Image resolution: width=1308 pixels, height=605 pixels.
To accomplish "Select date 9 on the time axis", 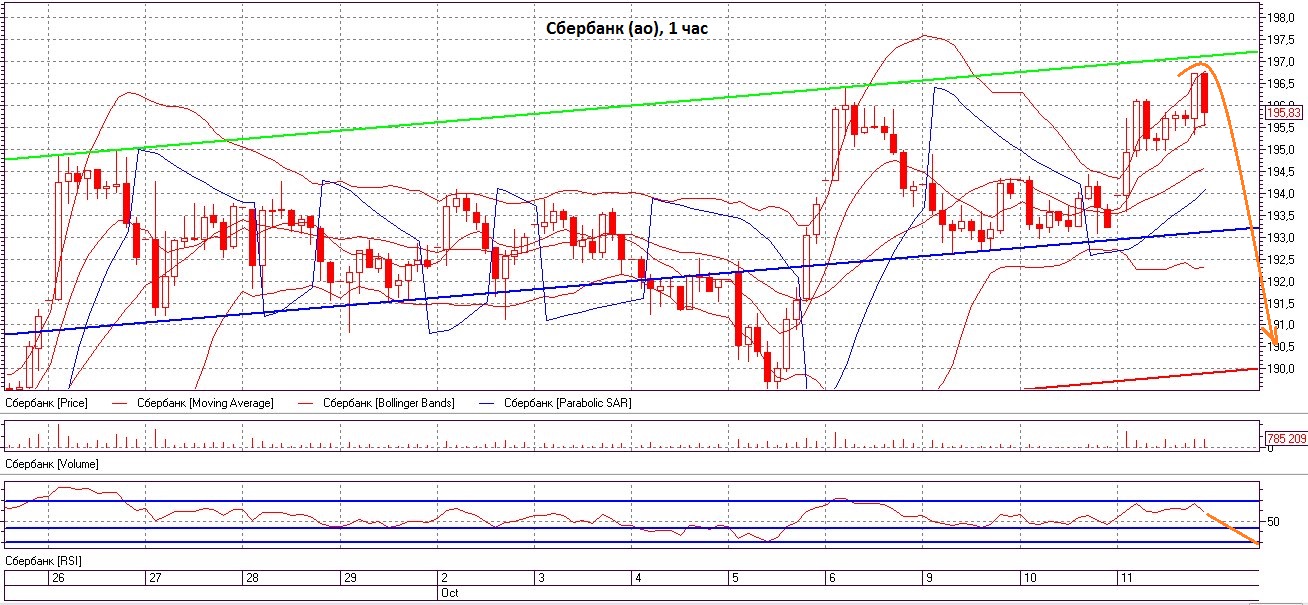I will tap(929, 578).
